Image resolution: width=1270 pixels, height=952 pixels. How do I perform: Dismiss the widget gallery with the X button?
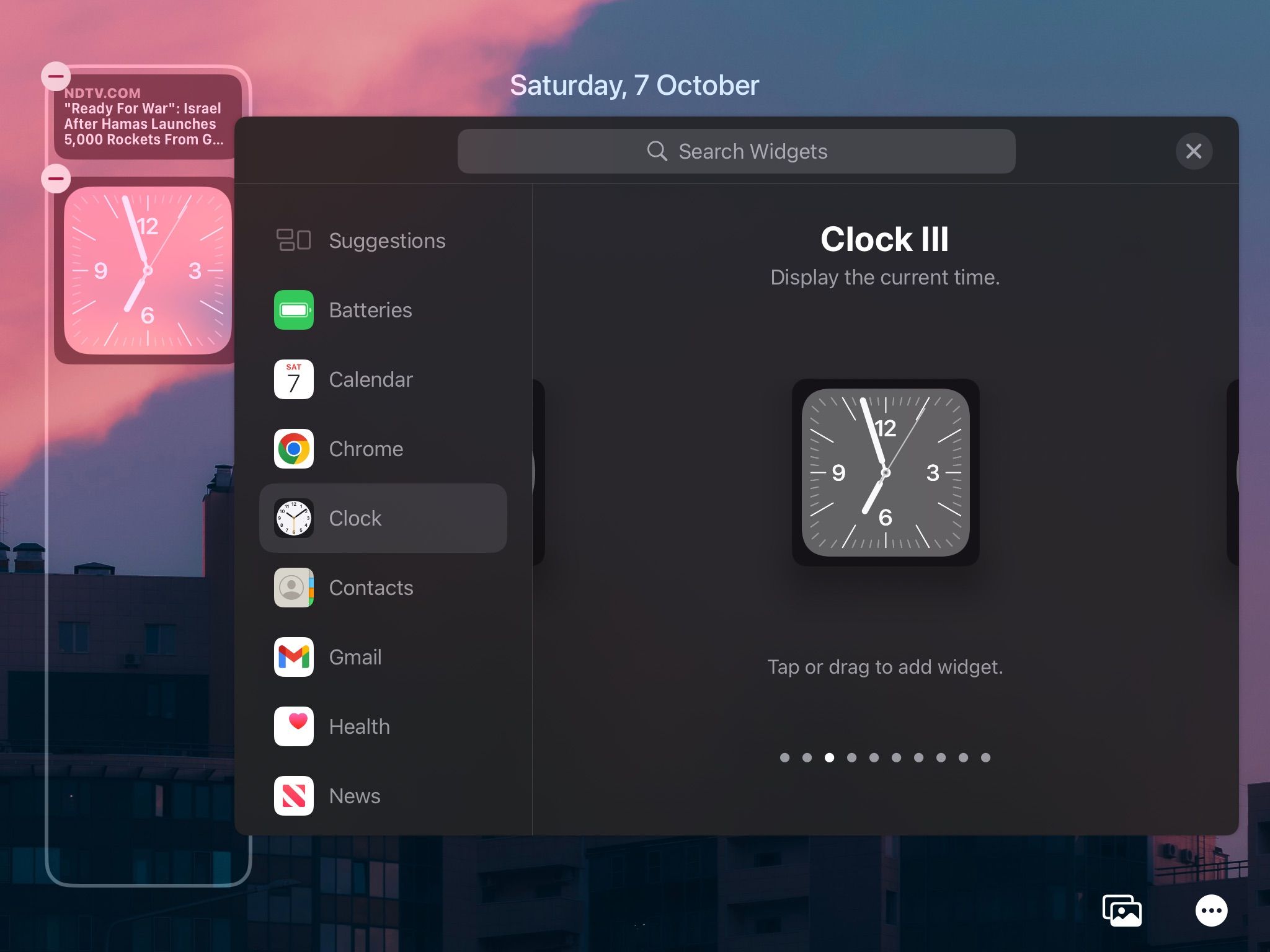(x=1194, y=151)
